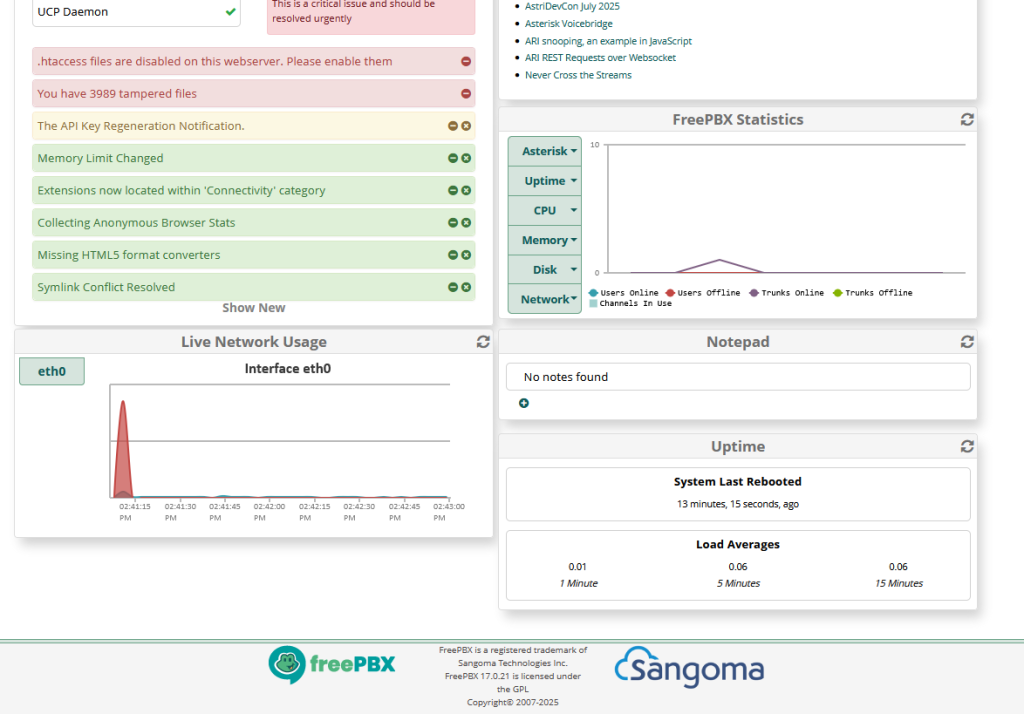
Task: Open the Asterisk Voicebridge article link
Action: 569,24
